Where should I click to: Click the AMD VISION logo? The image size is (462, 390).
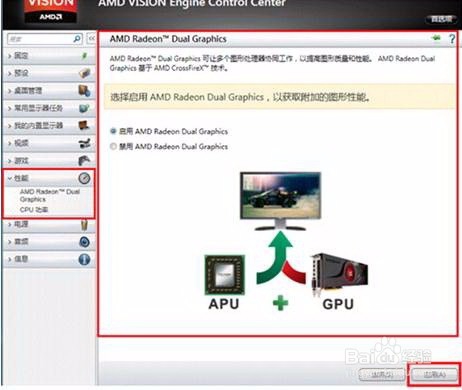point(51,10)
